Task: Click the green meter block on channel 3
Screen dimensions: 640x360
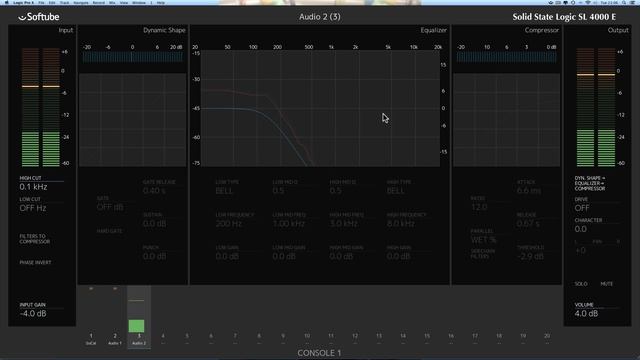Action: click(136, 326)
